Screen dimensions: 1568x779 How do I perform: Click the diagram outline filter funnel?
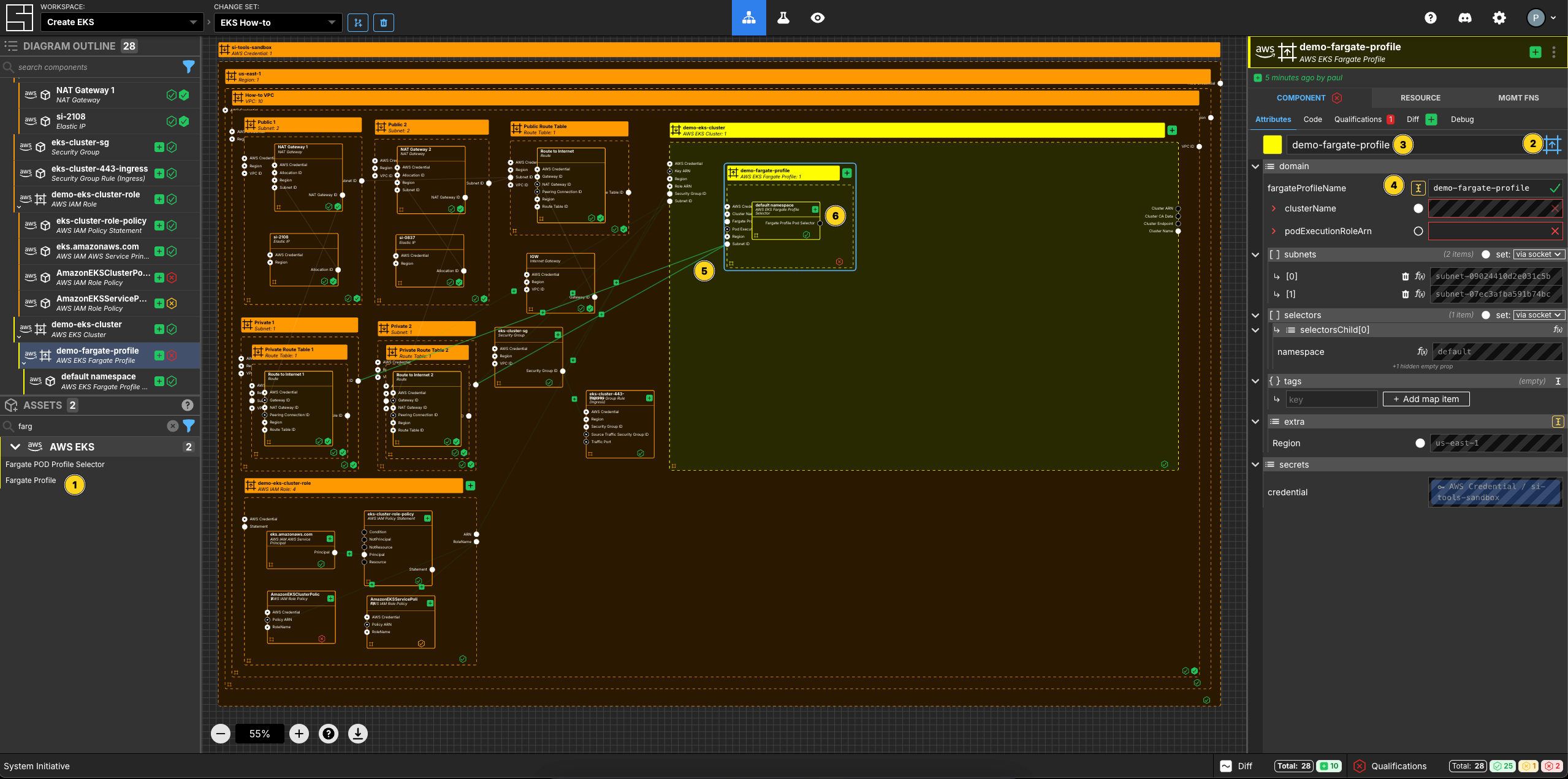pyautogui.click(x=189, y=67)
